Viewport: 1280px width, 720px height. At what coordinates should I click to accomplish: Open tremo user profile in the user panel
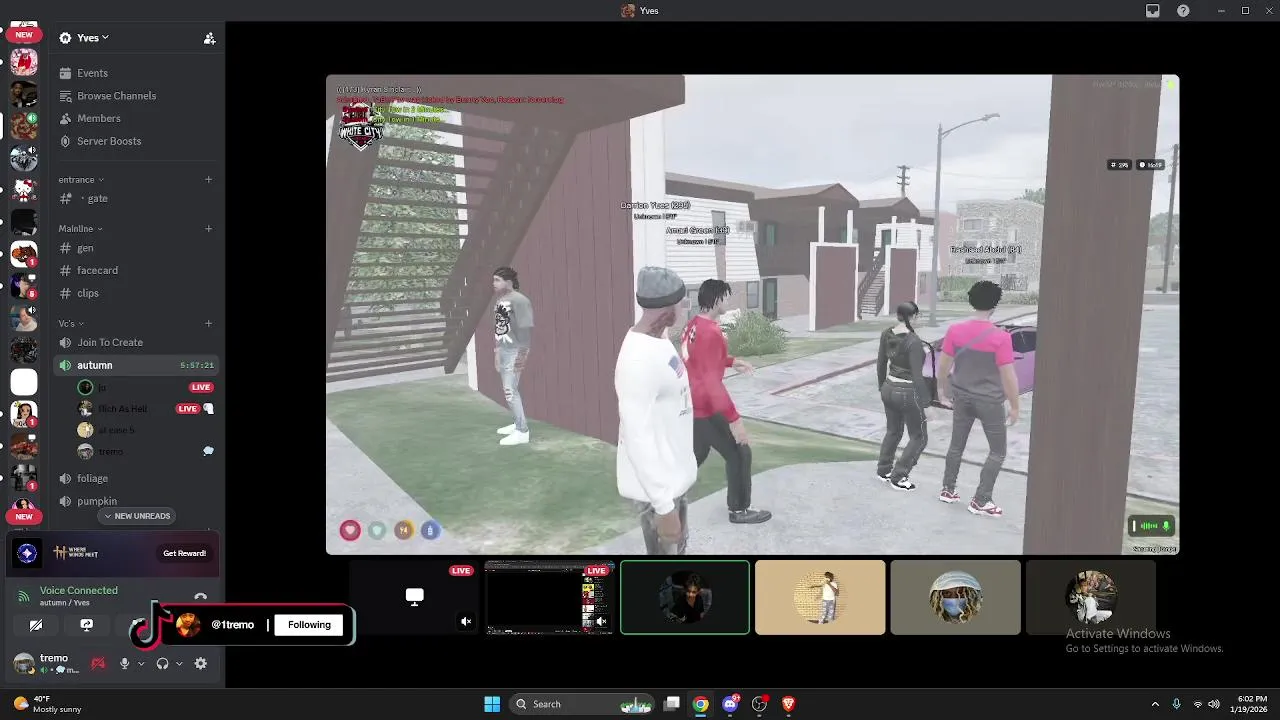tap(45, 663)
